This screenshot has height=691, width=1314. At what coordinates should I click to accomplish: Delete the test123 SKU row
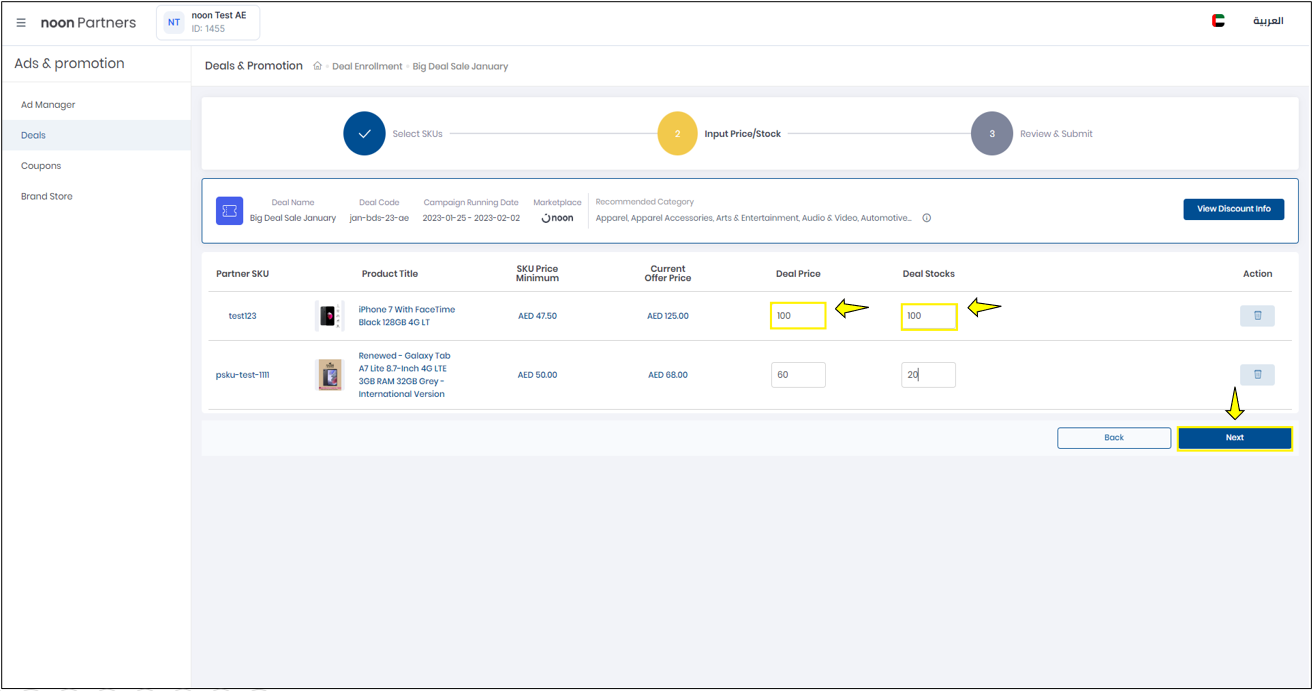coord(1257,316)
